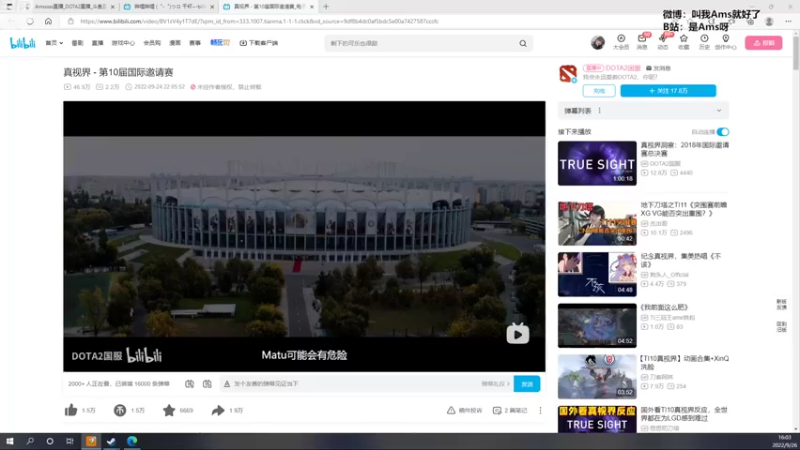The width and height of the screenshot is (800, 450).
Task: Open taskbar search
Action: (30, 441)
